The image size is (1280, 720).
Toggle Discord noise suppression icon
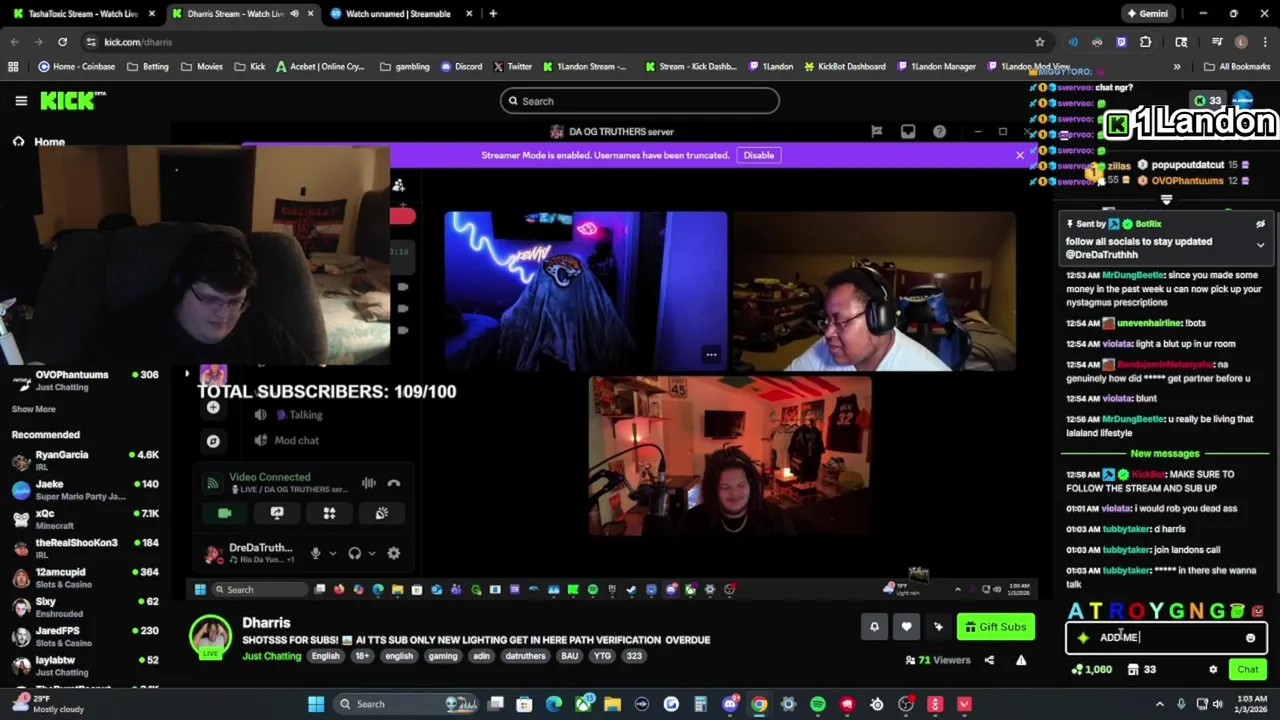(x=368, y=483)
